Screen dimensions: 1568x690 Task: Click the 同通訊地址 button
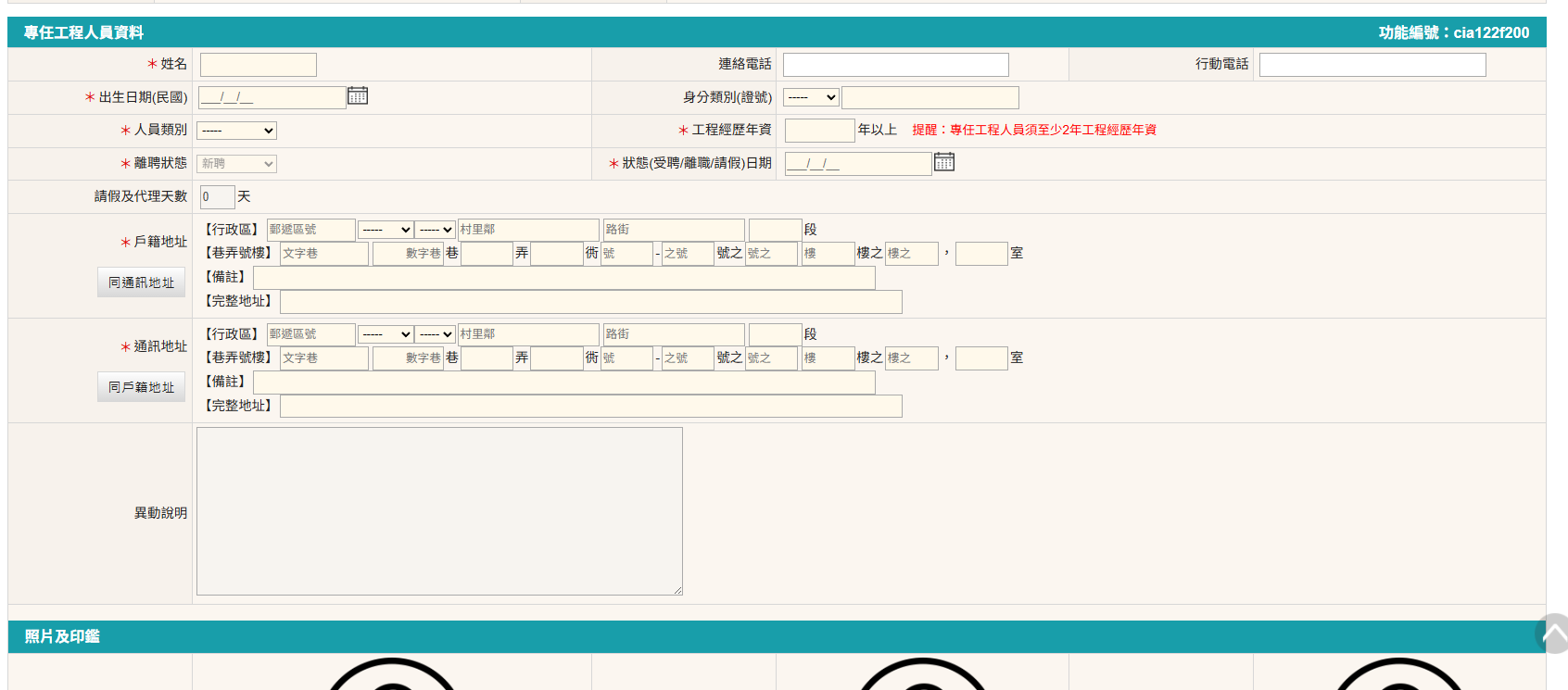click(141, 282)
